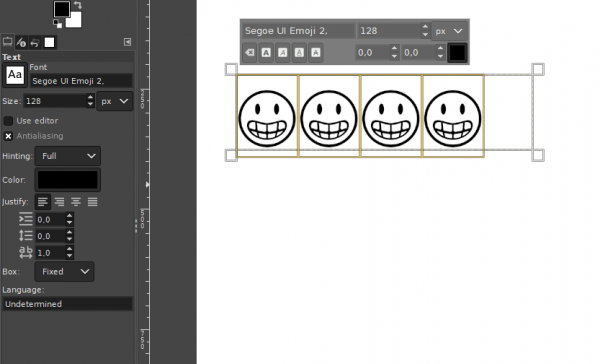
Task: Select filled justify alignment
Action: pyautogui.click(x=92, y=202)
